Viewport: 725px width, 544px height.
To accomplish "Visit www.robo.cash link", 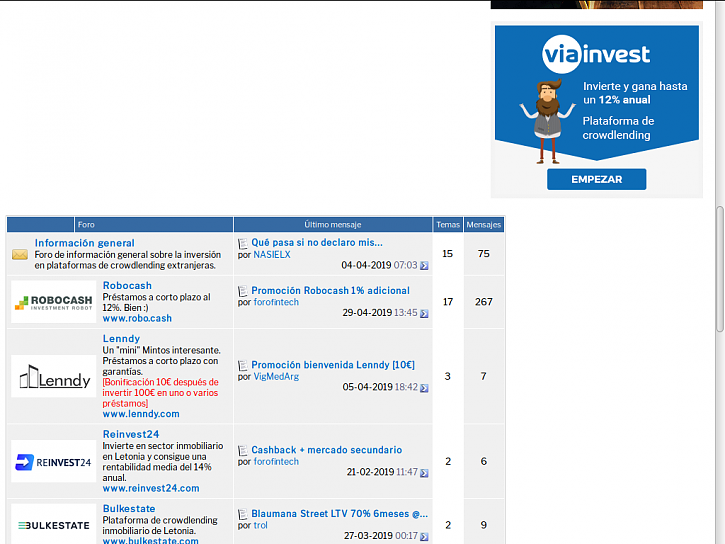I will click(x=137, y=318).
